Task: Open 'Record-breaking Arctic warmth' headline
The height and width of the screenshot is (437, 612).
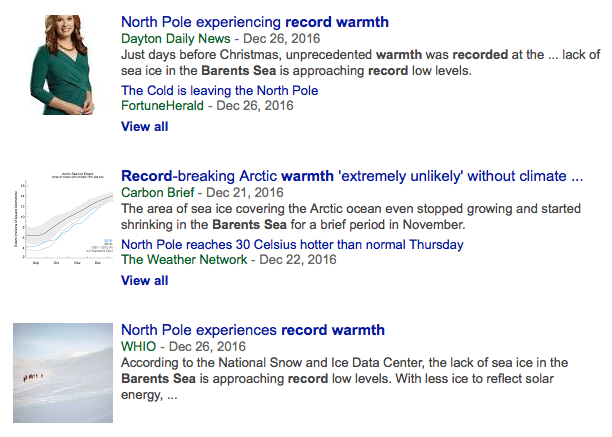Action: [x=352, y=176]
